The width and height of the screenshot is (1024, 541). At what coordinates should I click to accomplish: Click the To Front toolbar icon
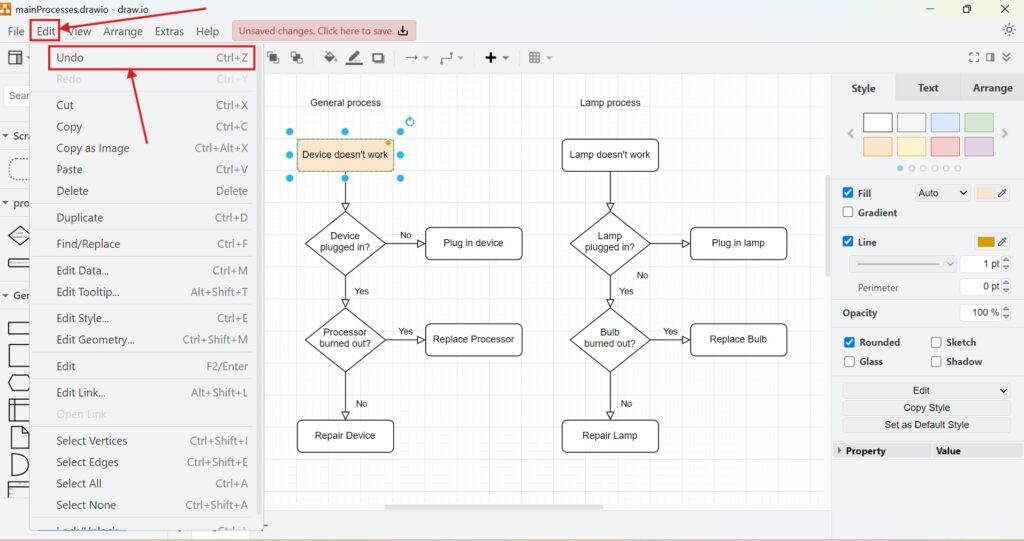click(x=272, y=58)
